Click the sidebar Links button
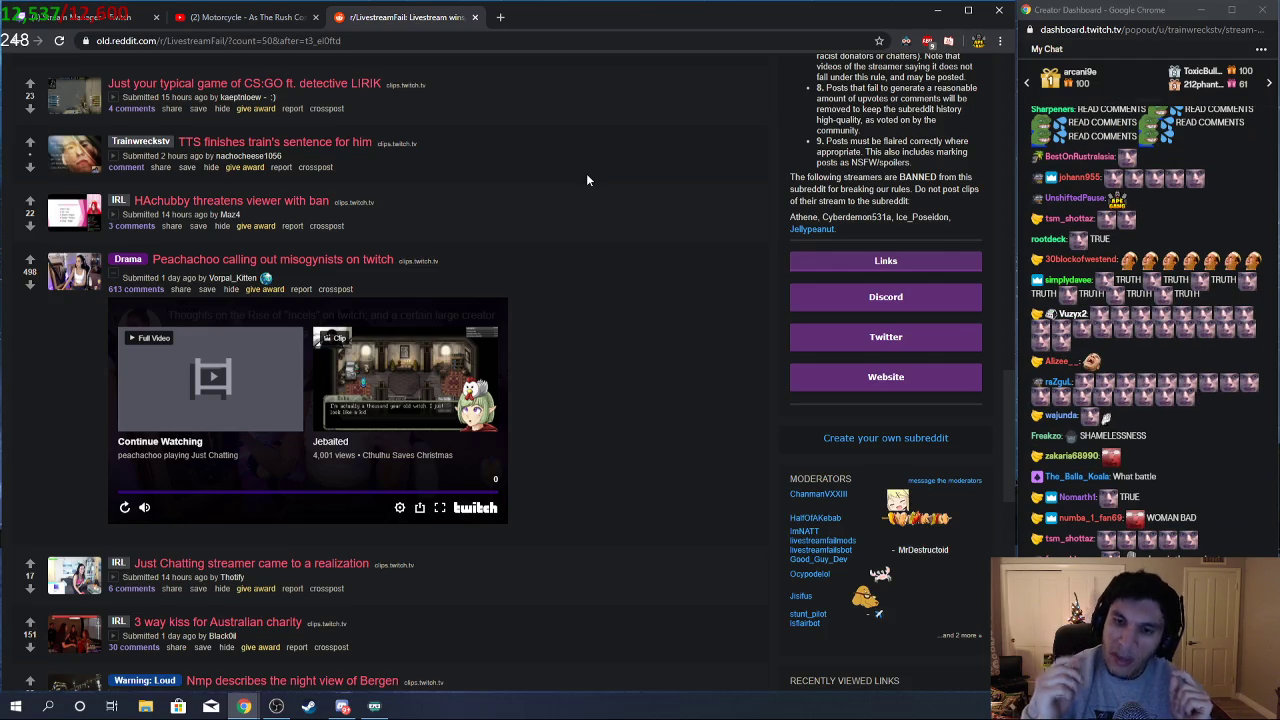Screen dimensions: 1280x720 tap(886, 261)
